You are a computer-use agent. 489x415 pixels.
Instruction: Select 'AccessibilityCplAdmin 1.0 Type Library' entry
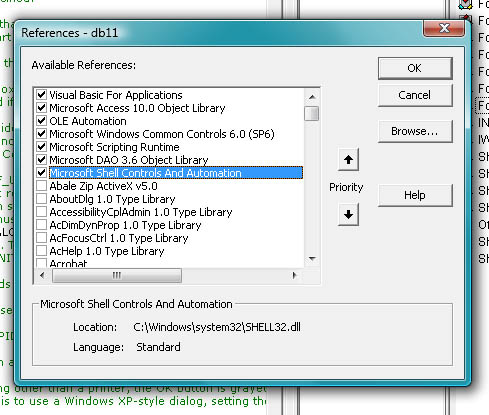141,212
